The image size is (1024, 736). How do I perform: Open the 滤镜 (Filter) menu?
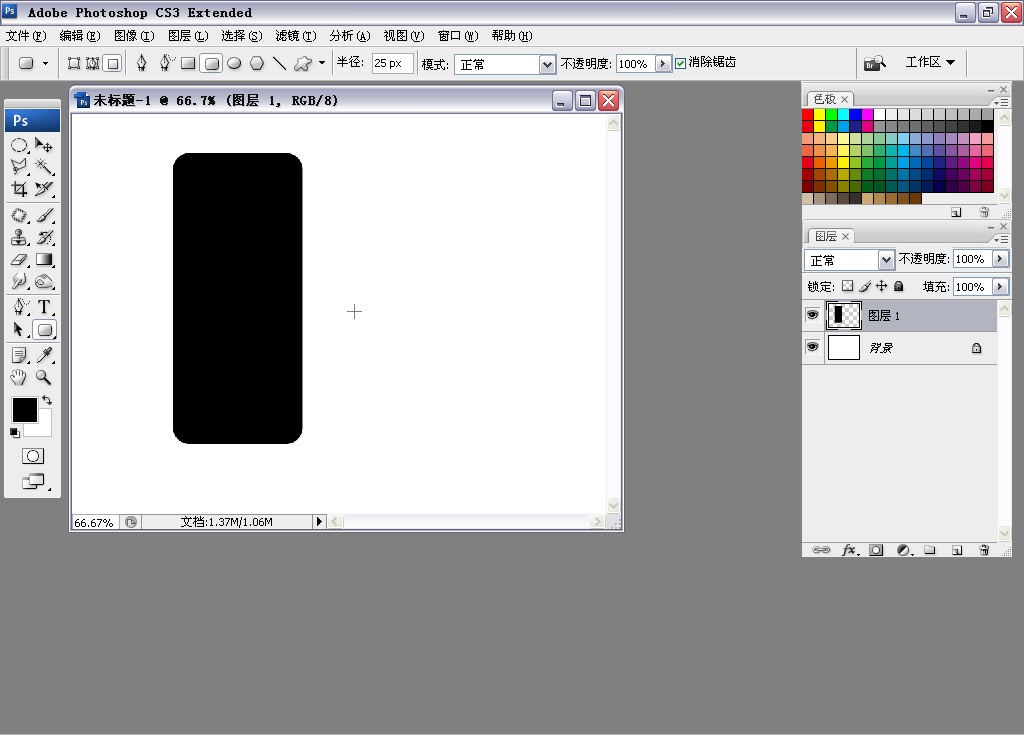(x=296, y=36)
